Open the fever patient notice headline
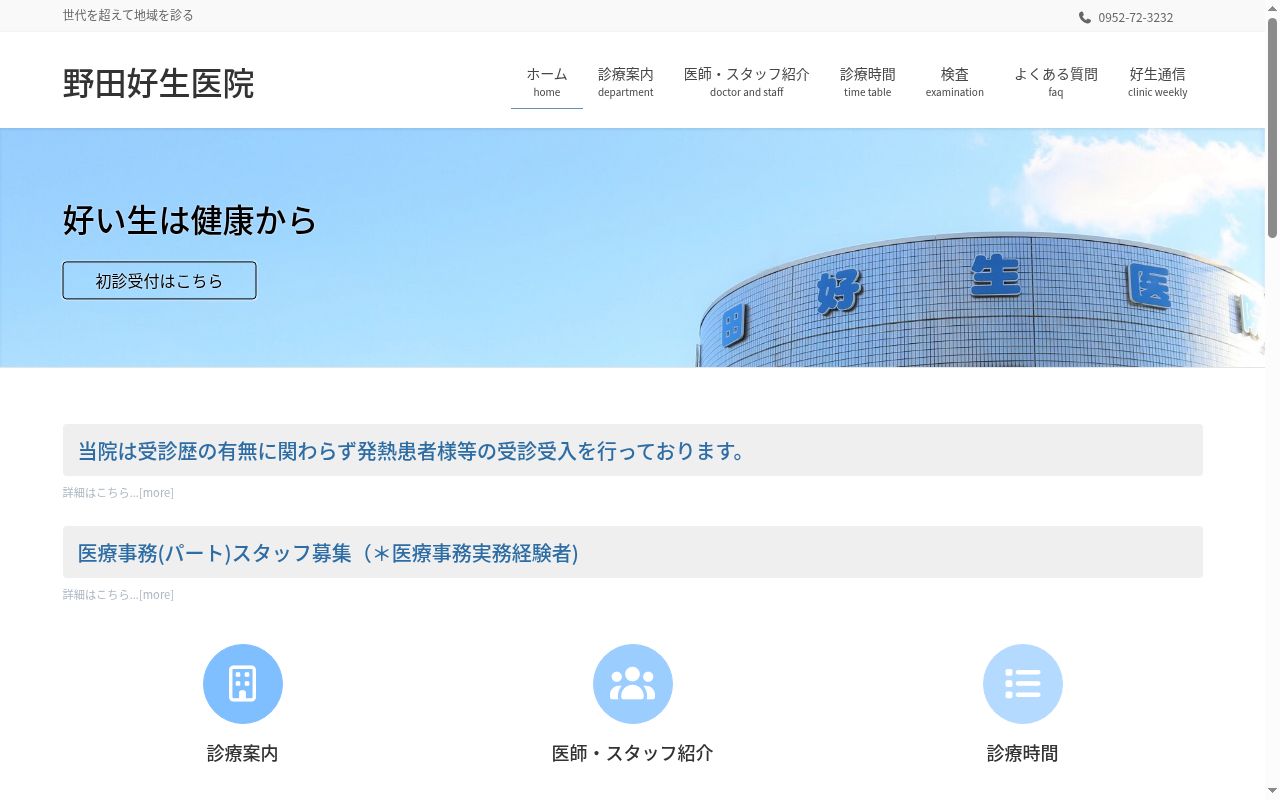The width and height of the screenshot is (1280, 800). (413, 451)
